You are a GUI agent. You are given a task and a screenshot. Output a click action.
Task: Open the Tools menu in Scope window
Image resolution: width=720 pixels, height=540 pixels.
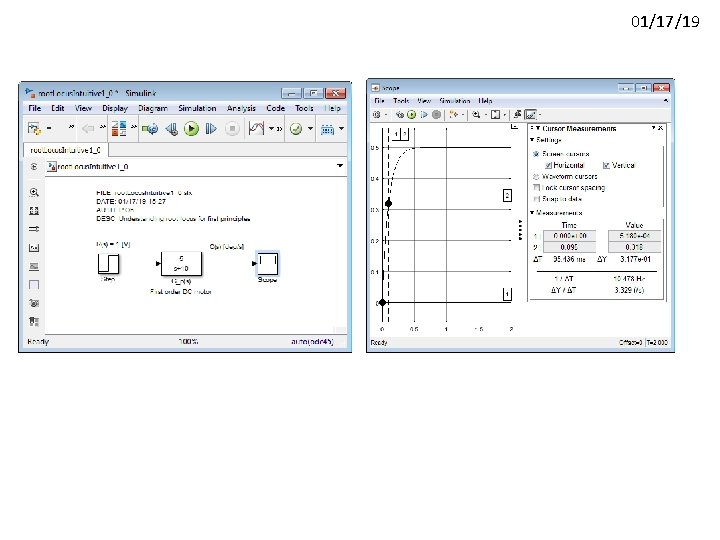click(401, 101)
